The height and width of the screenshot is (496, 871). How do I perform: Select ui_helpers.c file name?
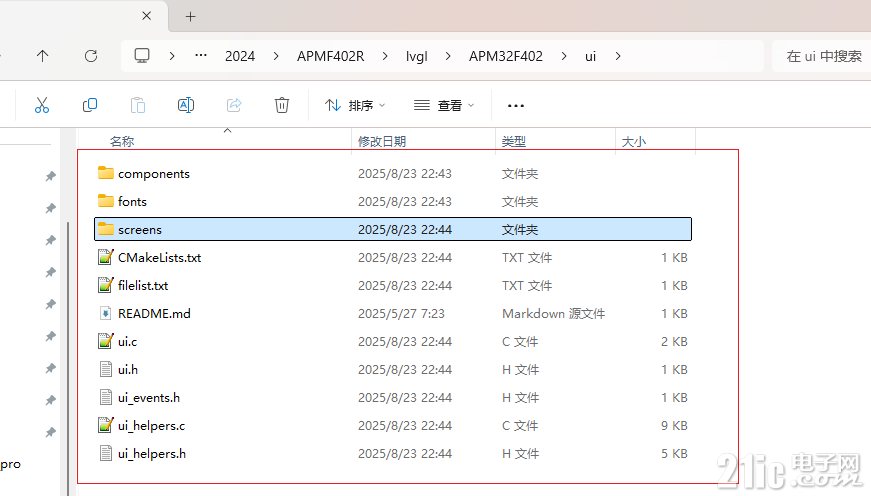(x=152, y=425)
